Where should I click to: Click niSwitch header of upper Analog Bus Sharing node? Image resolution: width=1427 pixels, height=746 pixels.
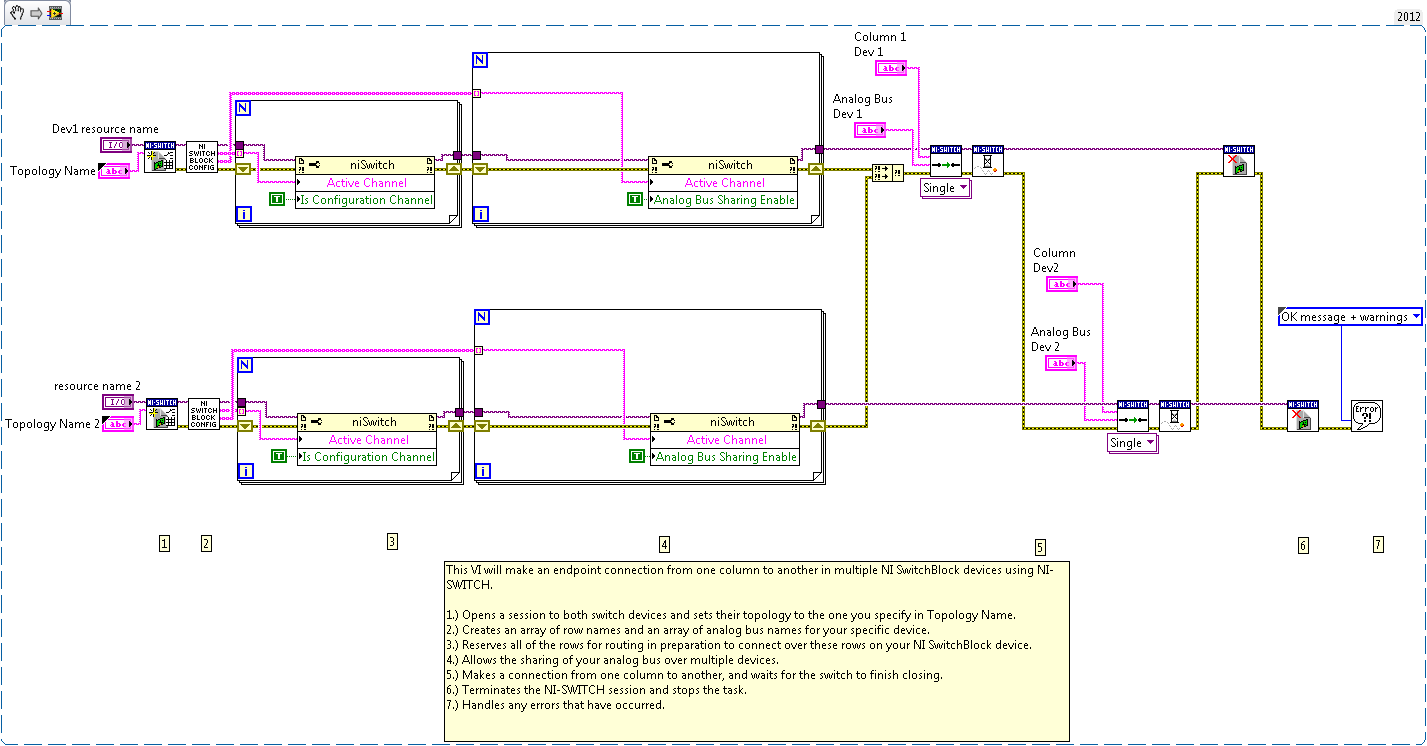pyautogui.click(x=723, y=165)
